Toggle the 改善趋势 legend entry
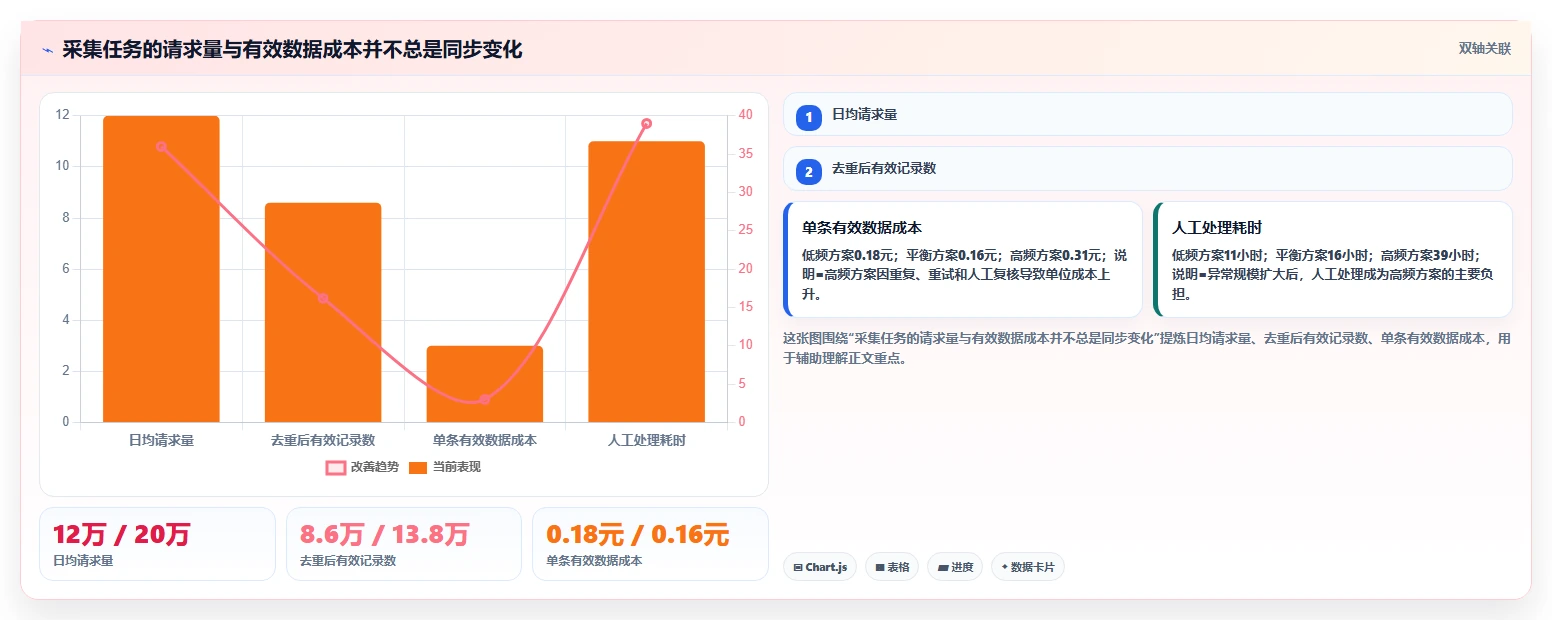Image resolution: width=1552 pixels, height=620 pixels. 362,467
